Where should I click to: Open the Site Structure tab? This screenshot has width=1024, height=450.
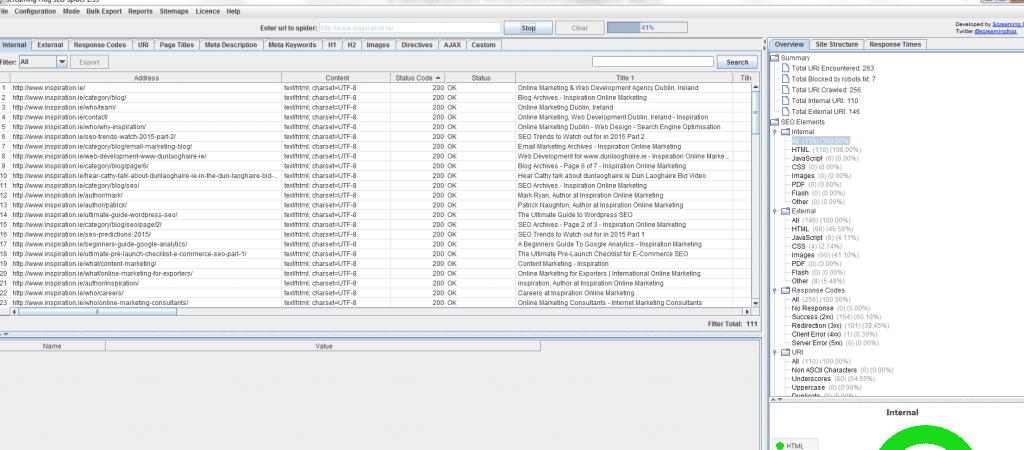[x=837, y=44]
